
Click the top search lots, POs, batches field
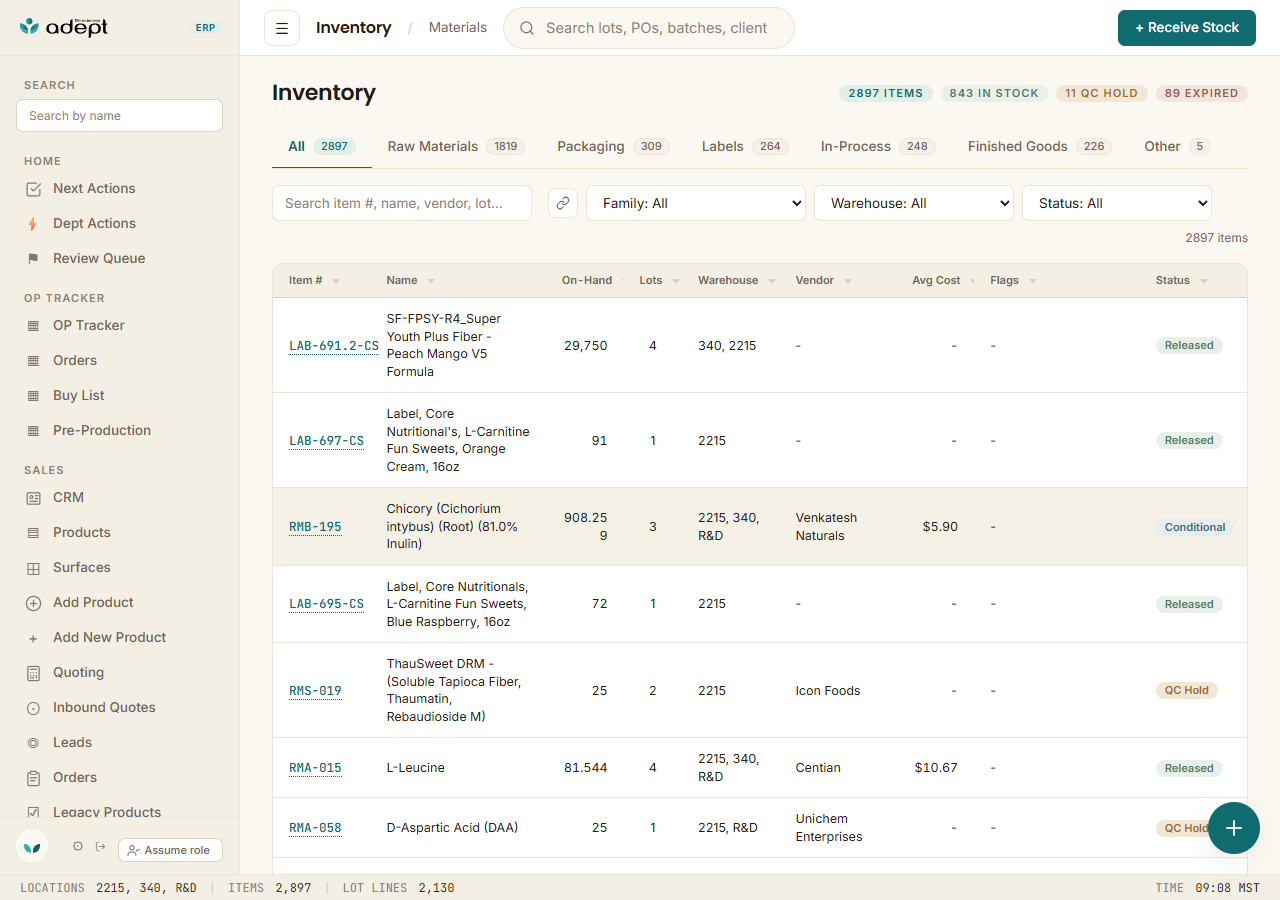click(x=649, y=28)
